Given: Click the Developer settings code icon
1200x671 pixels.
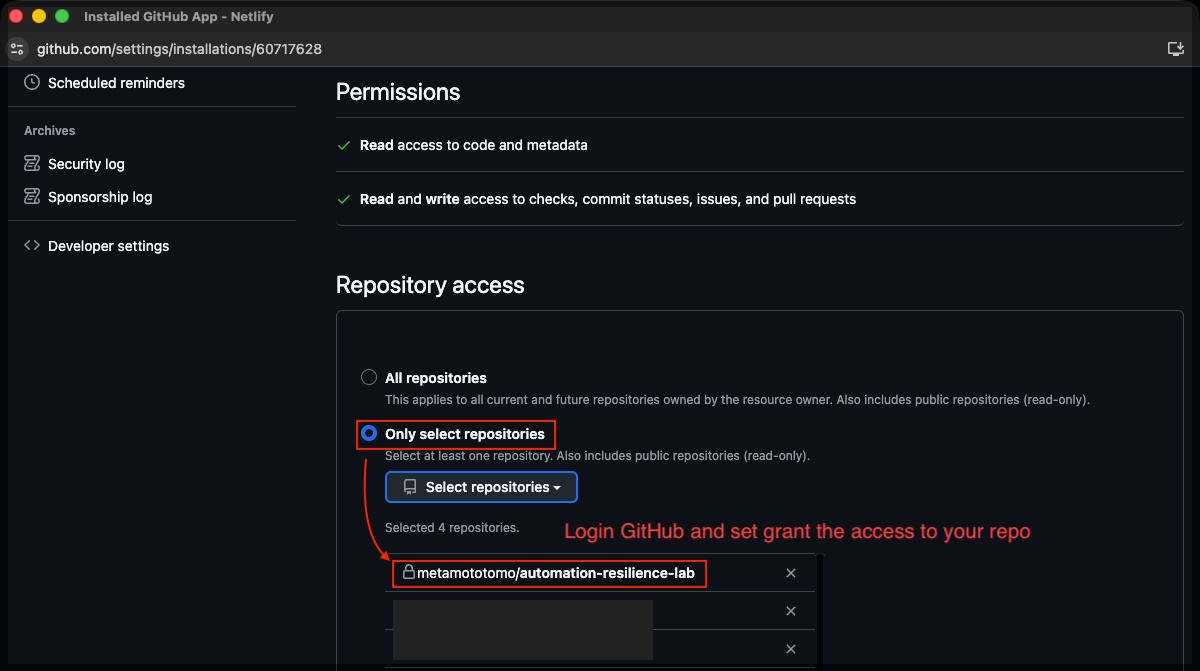Looking at the screenshot, I should pos(32,246).
